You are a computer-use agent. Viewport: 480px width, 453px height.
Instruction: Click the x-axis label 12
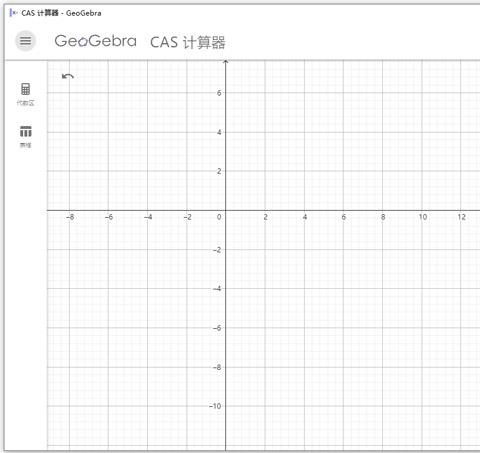tap(462, 217)
